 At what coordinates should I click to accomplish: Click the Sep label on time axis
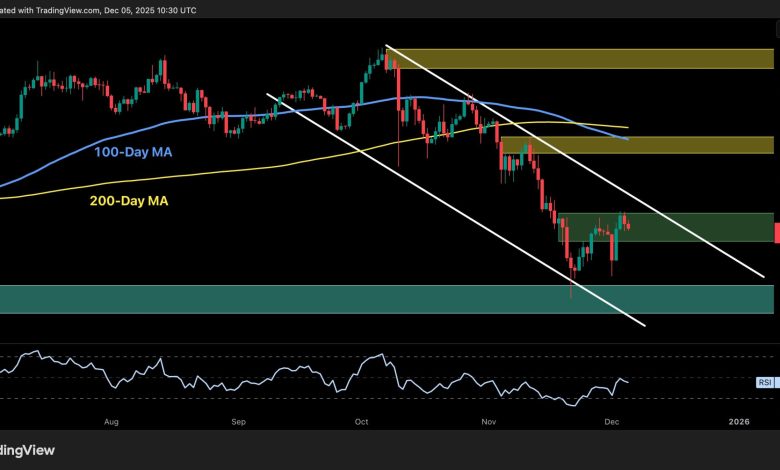coord(238,423)
